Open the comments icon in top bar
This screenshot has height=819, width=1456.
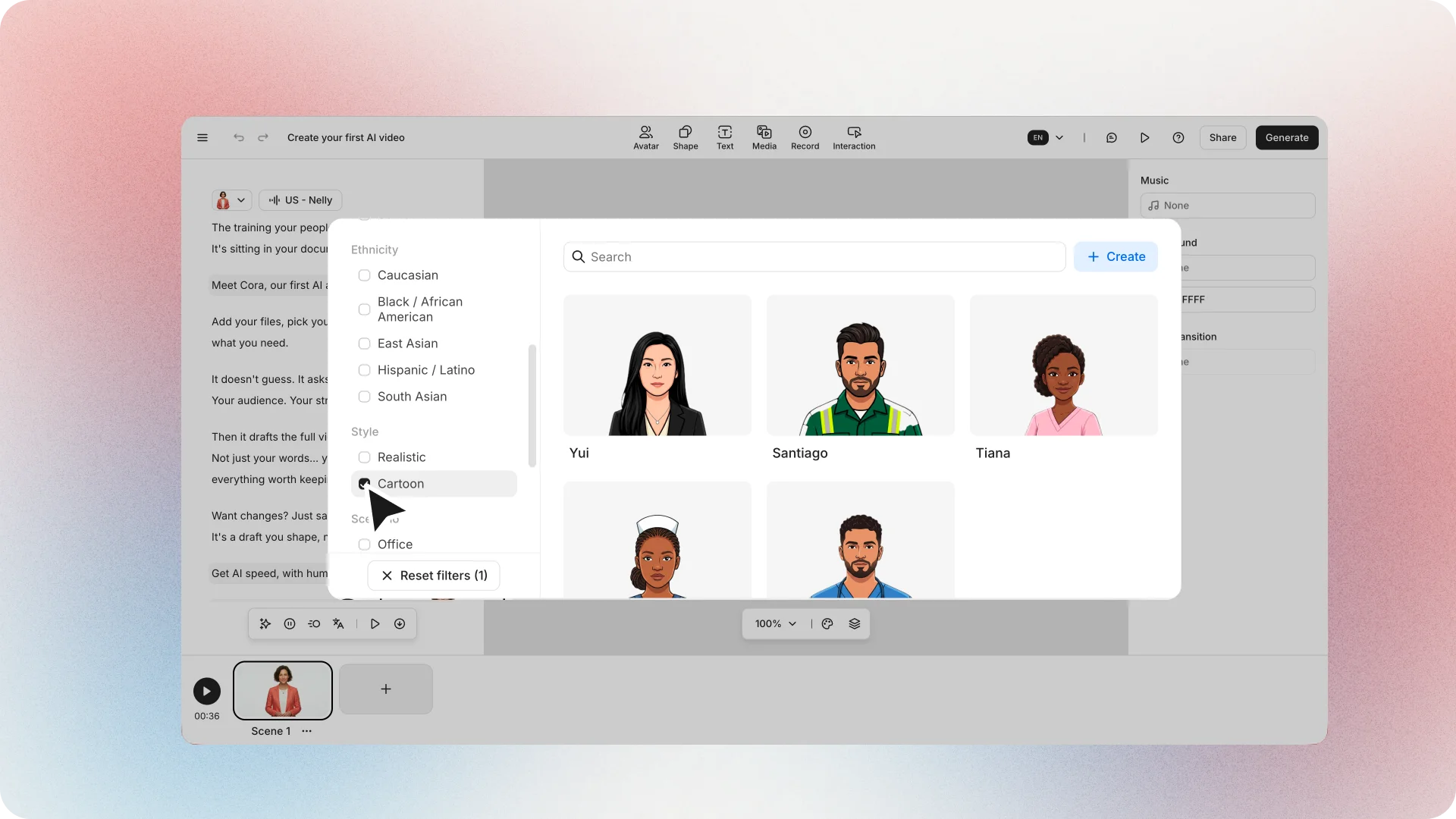point(1112,138)
